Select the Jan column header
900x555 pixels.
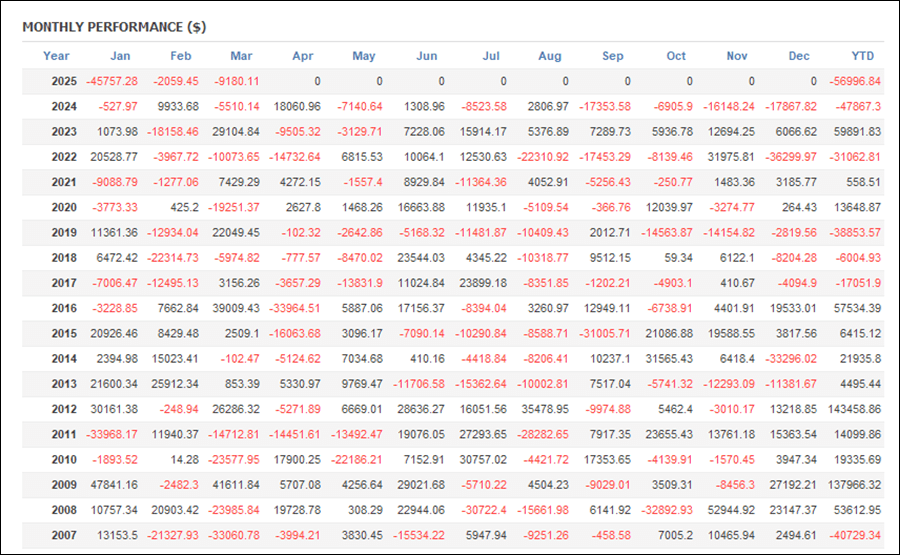(120, 56)
